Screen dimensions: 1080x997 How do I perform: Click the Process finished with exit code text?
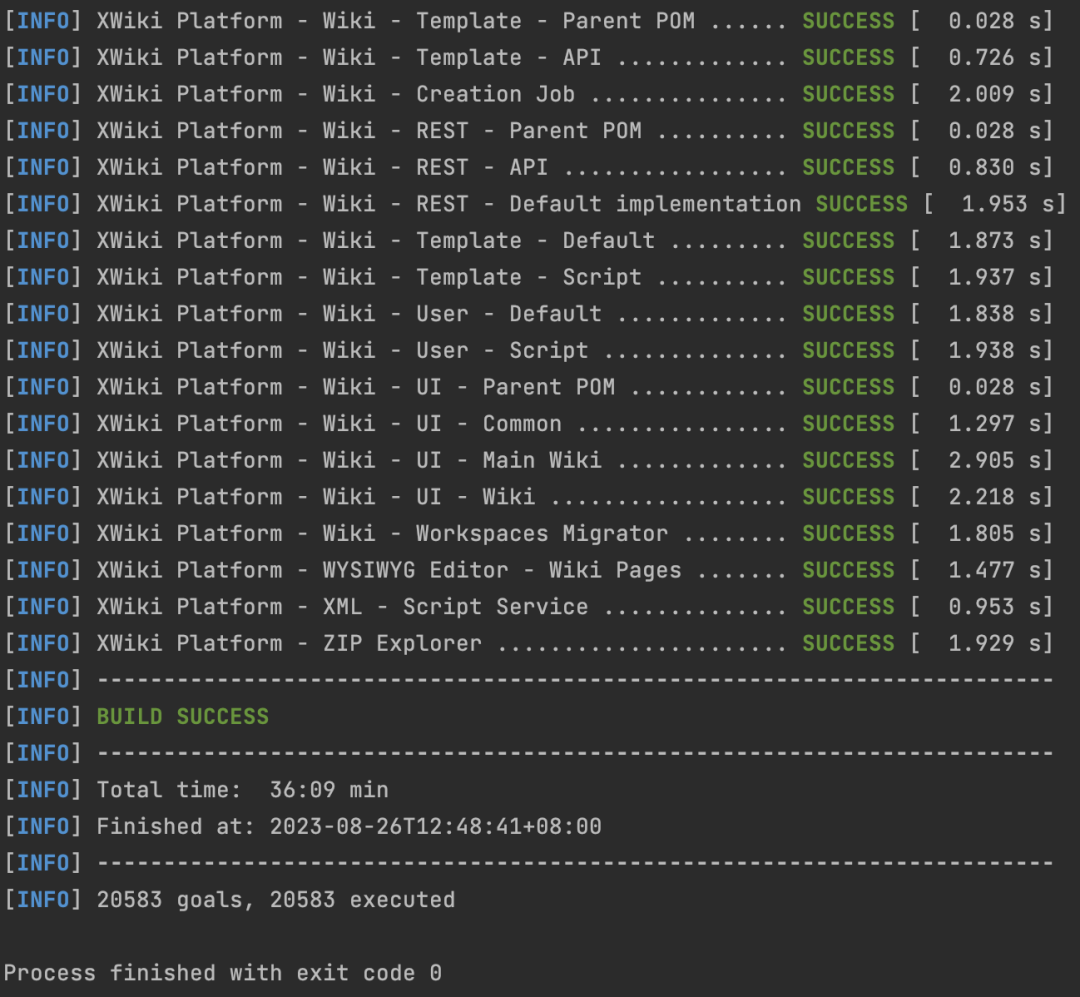[x=222, y=973]
